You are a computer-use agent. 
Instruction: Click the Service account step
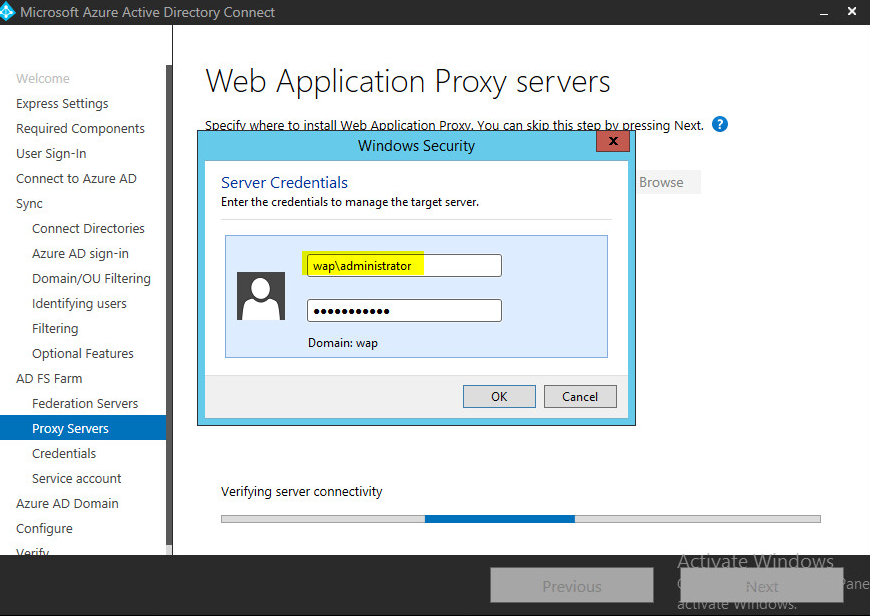pos(77,479)
